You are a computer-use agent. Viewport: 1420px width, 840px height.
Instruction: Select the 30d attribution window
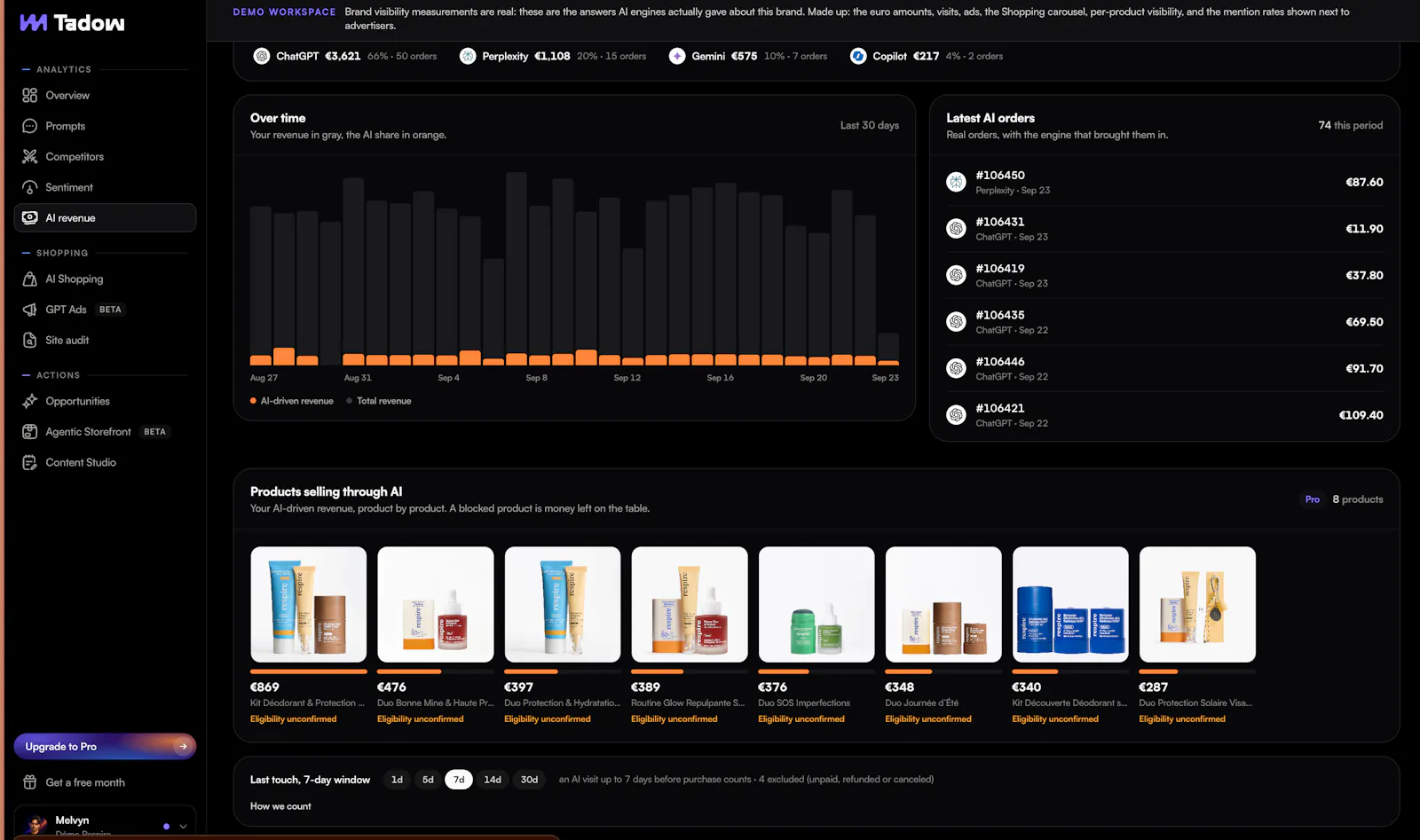529,780
